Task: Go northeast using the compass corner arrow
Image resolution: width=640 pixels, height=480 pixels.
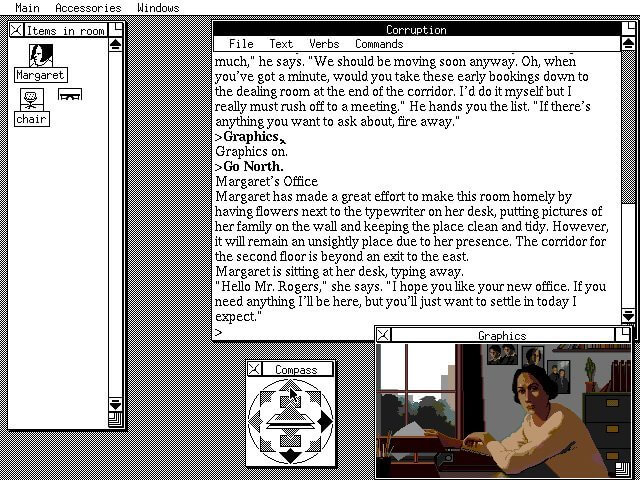Action: pos(314,398)
